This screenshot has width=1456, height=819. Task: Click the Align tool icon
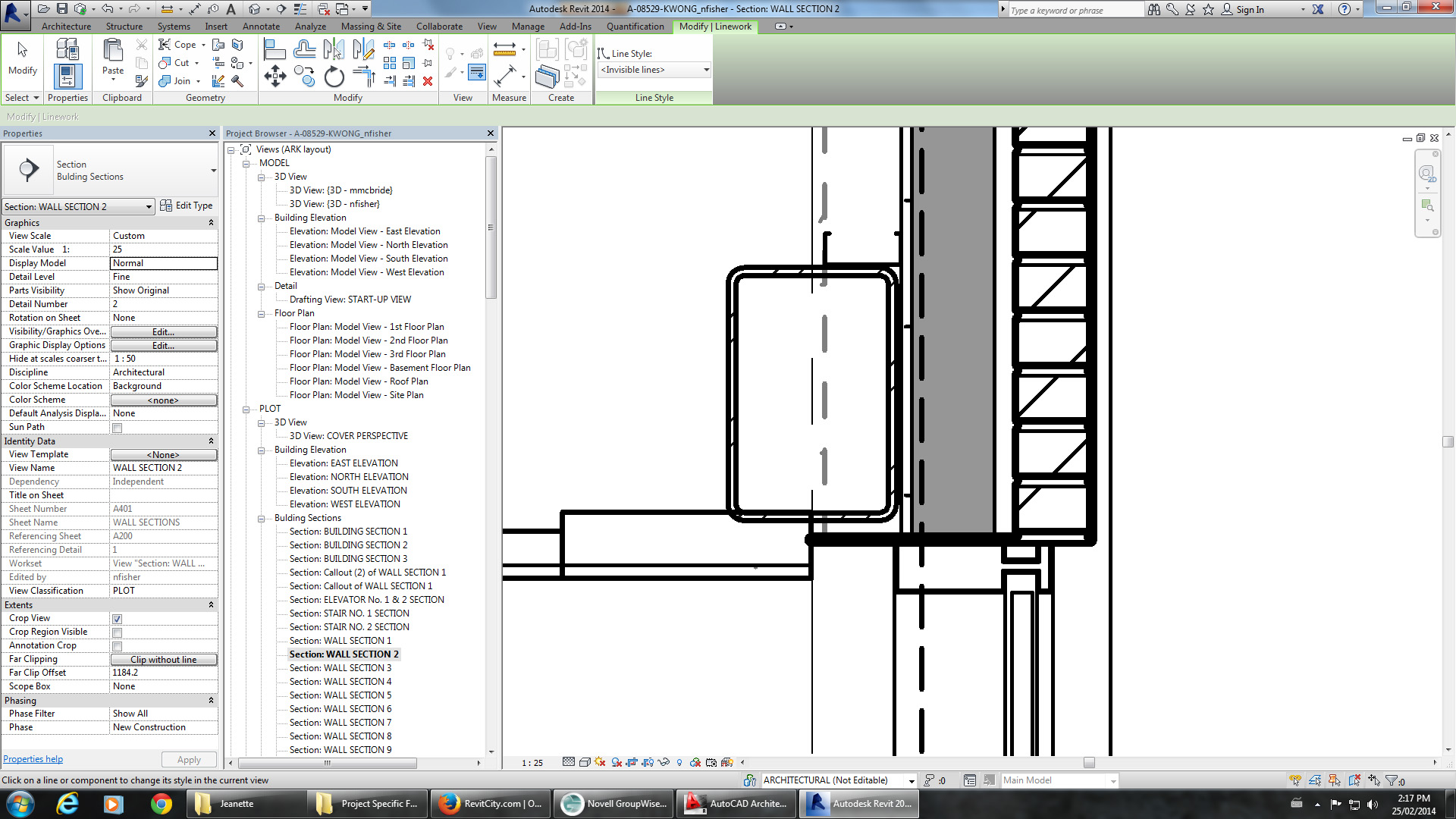point(275,50)
